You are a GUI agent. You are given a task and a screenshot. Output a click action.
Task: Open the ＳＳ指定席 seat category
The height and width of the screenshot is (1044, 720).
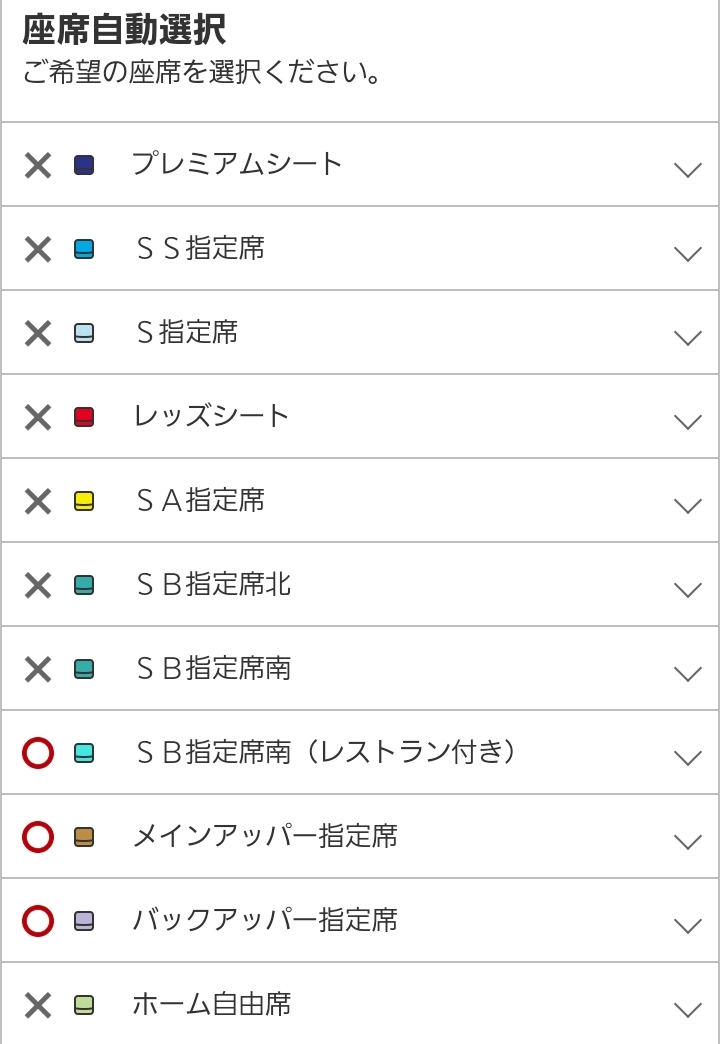(x=200, y=248)
